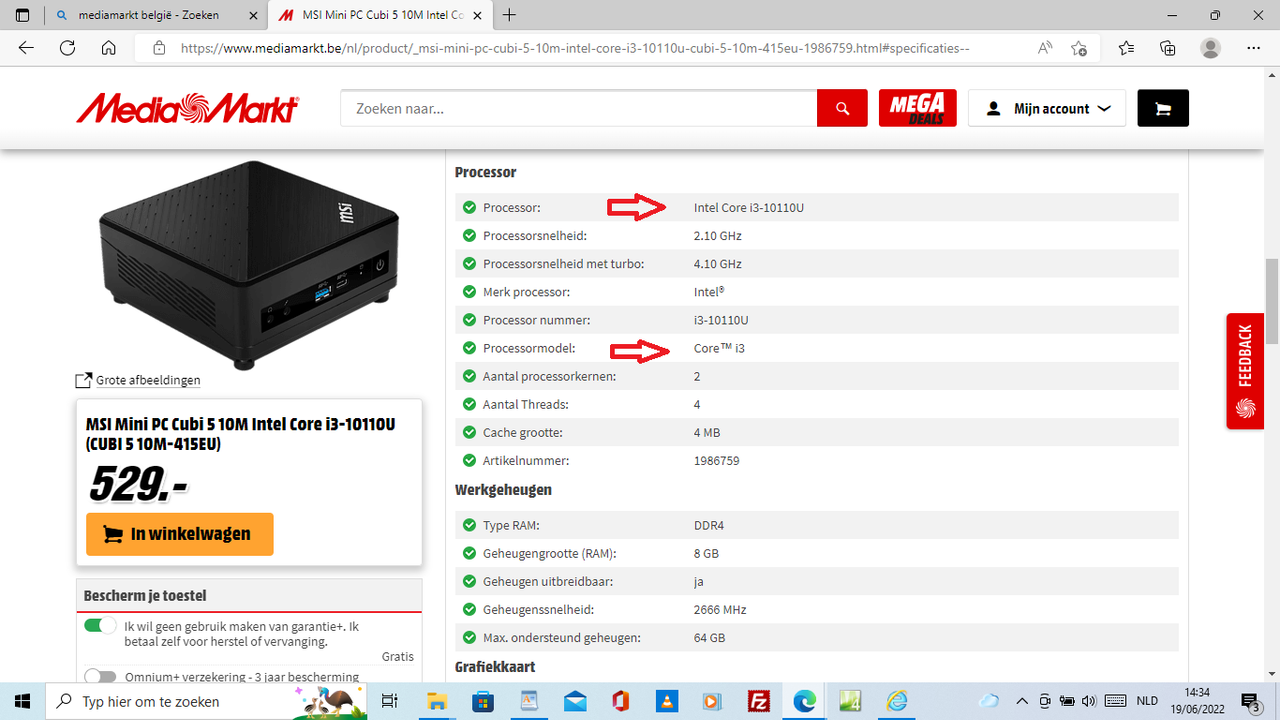The height and width of the screenshot is (720, 1280).
Task: Open the Mega Deals banner
Action: coord(917,108)
